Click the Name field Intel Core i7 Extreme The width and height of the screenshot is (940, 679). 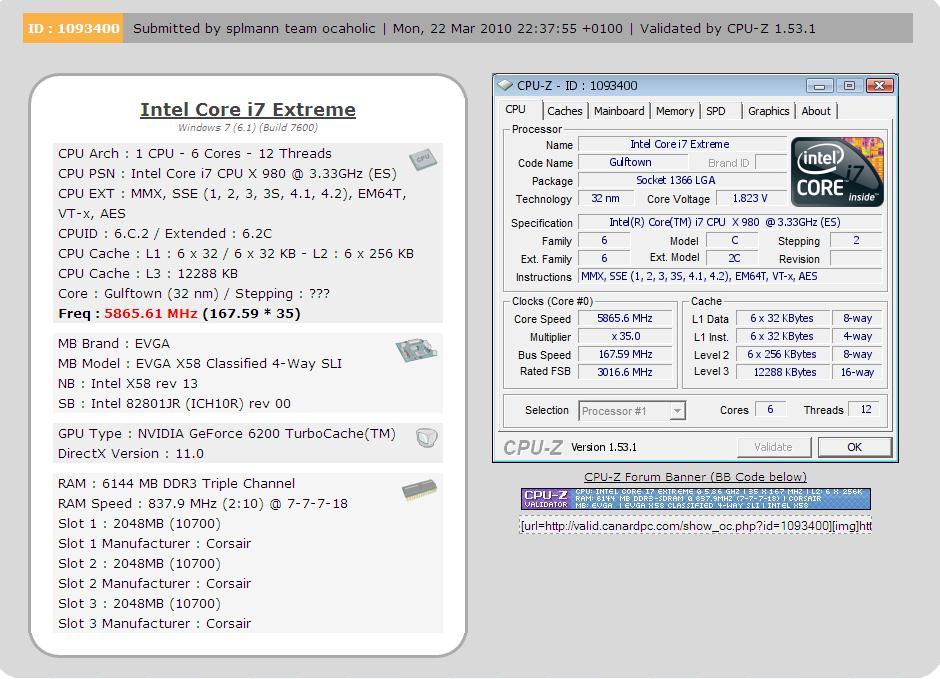[x=682, y=144]
